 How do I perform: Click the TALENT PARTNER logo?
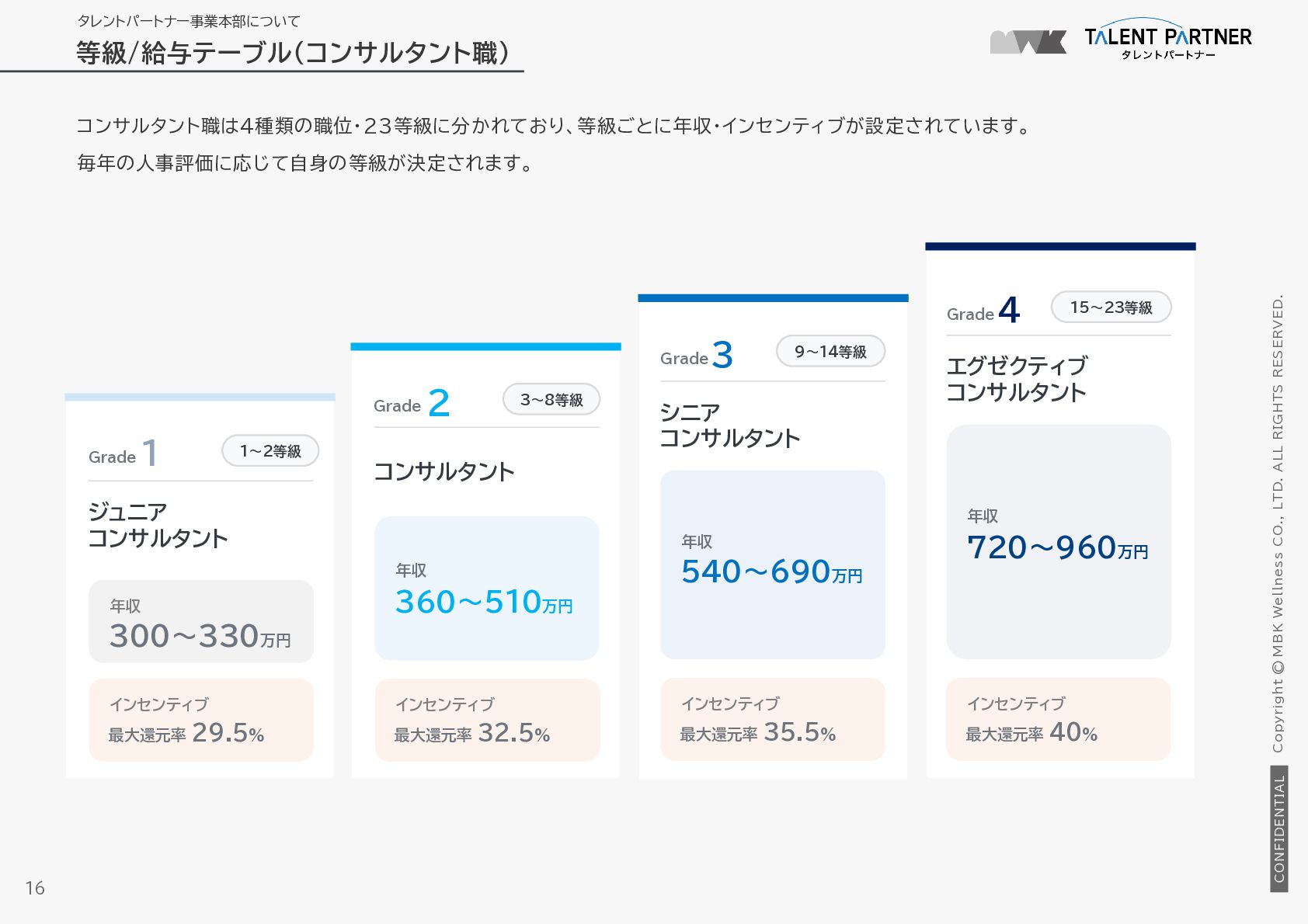click(x=1167, y=40)
